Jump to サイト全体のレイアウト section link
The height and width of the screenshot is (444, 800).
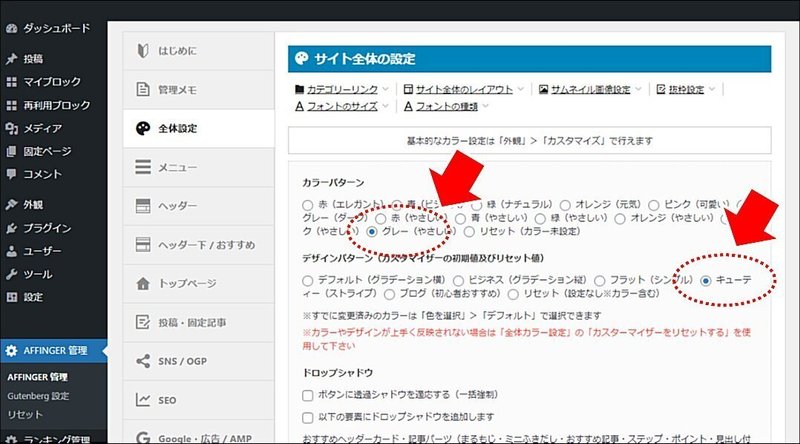[464, 89]
